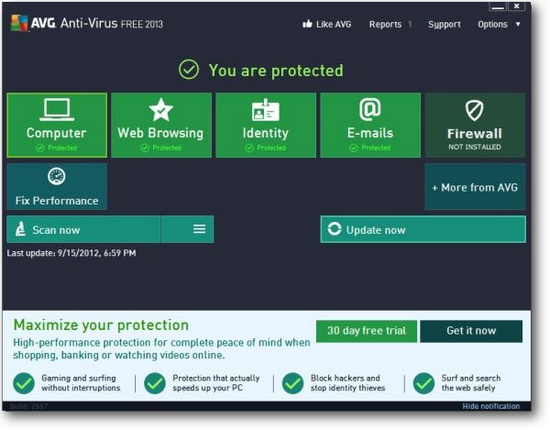
Task: Click the circular refresh update icon
Action: click(x=334, y=229)
